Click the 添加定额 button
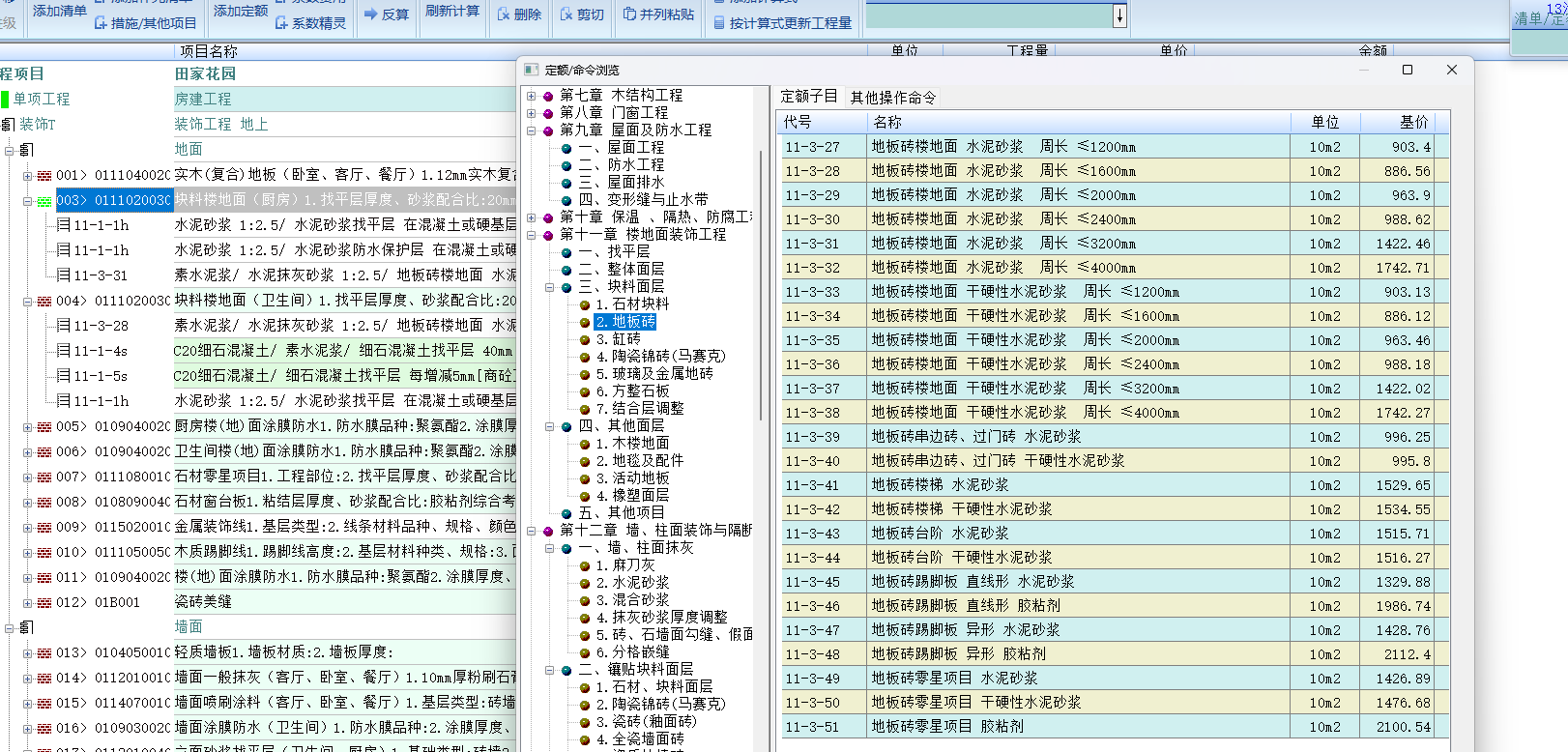Image resolution: width=1568 pixels, height=752 pixels. pyautogui.click(x=241, y=11)
